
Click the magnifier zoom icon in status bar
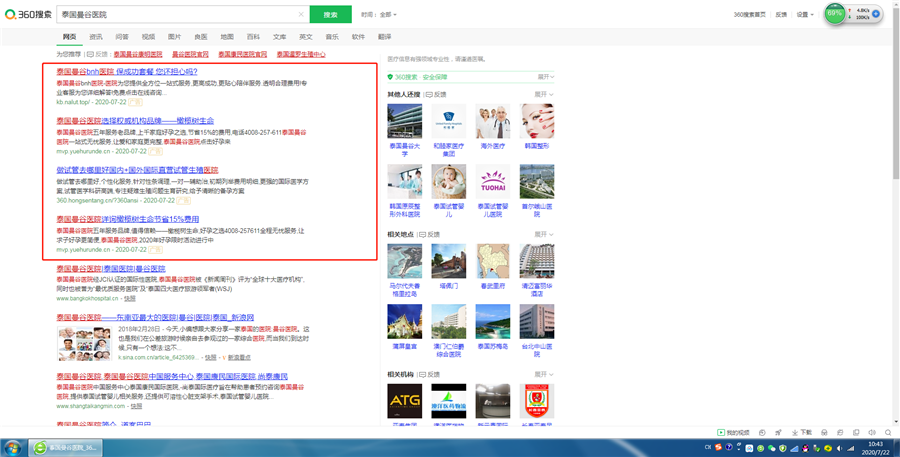(888, 432)
